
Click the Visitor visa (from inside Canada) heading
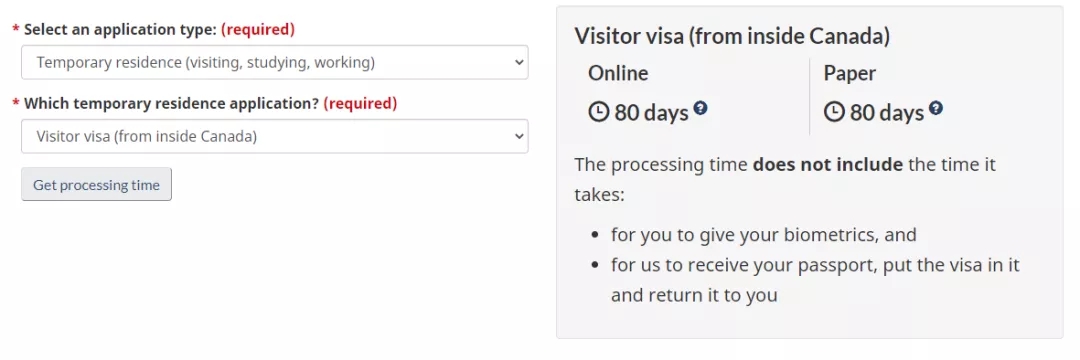pos(732,36)
